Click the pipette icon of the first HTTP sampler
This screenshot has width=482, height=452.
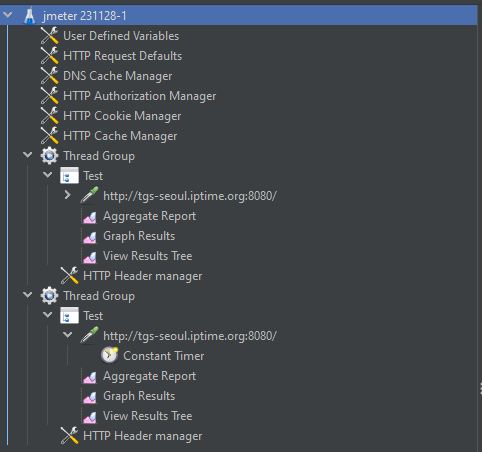tap(89, 195)
